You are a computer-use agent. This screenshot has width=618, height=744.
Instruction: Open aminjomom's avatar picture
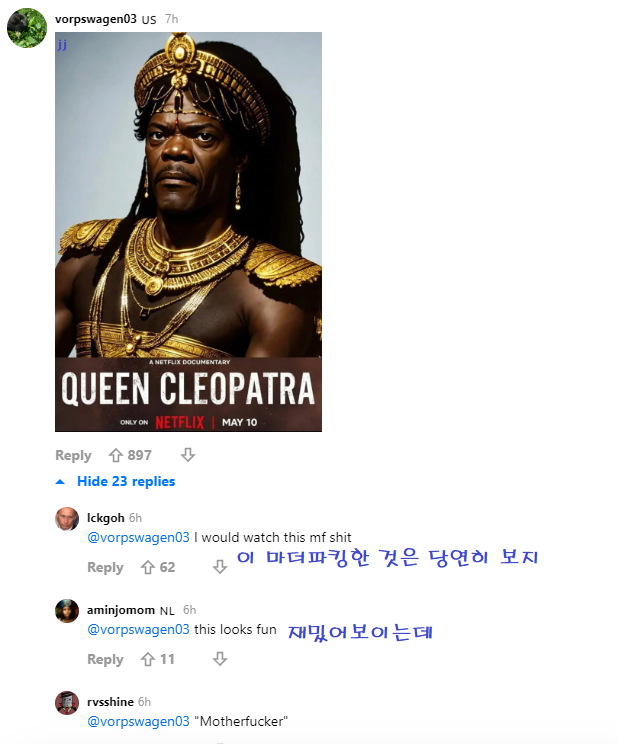point(67,611)
